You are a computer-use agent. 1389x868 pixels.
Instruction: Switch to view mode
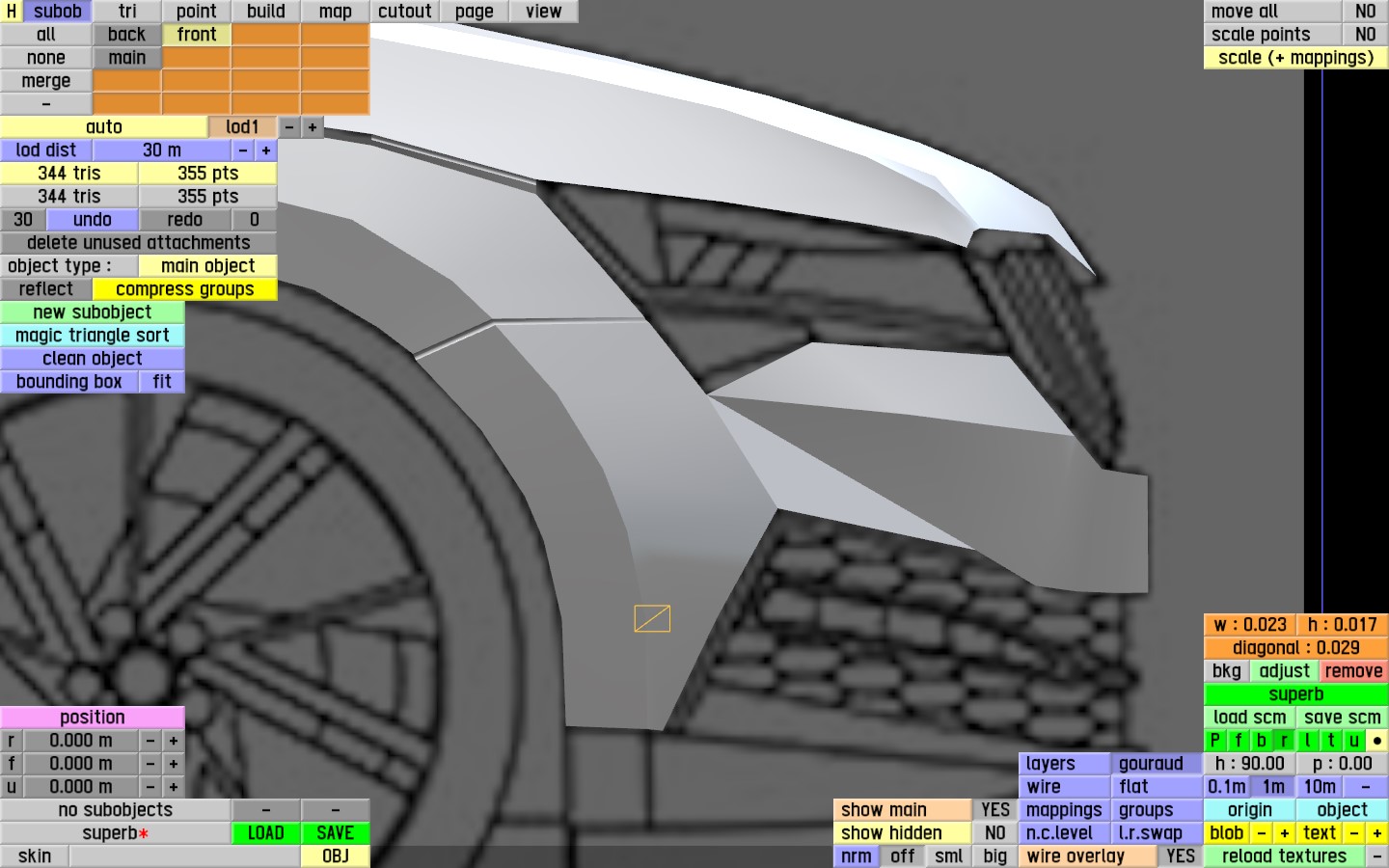click(544, 12)
